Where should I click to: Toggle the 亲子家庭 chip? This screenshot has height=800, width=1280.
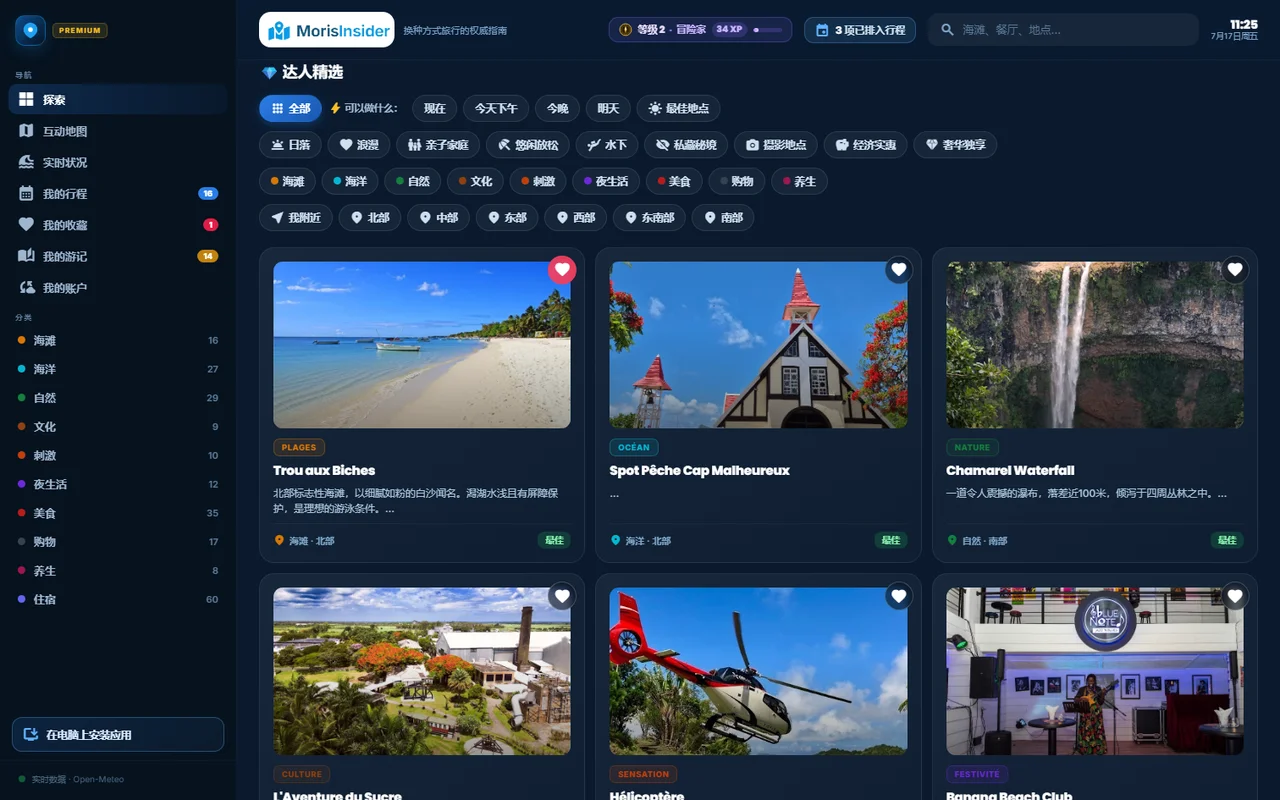pyautogui.click(x=439, y=145)
